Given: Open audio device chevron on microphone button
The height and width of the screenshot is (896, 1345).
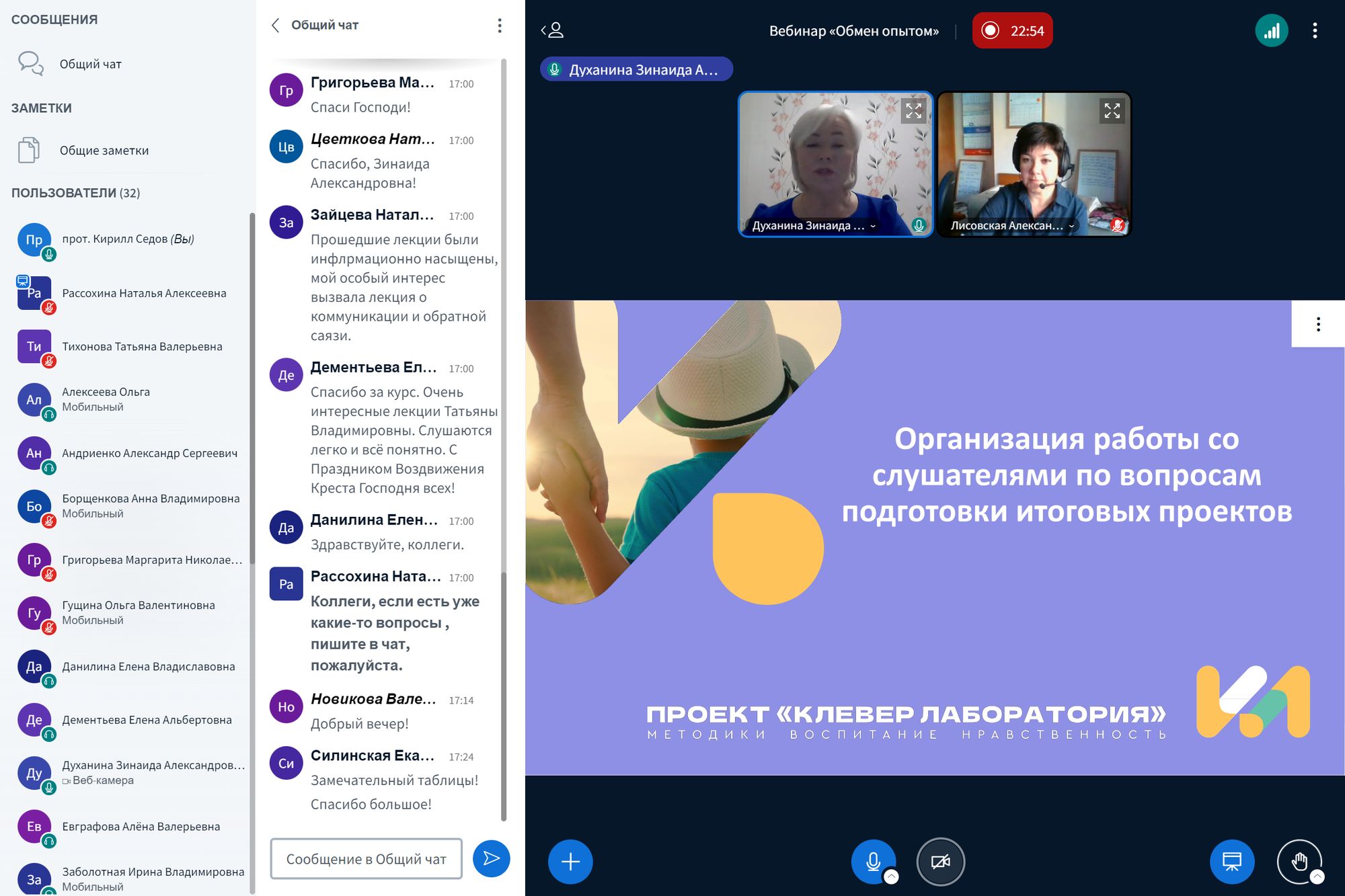Looking at the screenshot, I should tap(891, 877).
